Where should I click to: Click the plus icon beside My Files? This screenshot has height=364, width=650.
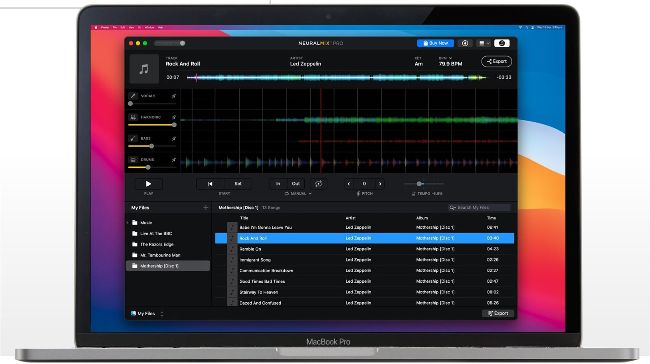pos(205,208)
